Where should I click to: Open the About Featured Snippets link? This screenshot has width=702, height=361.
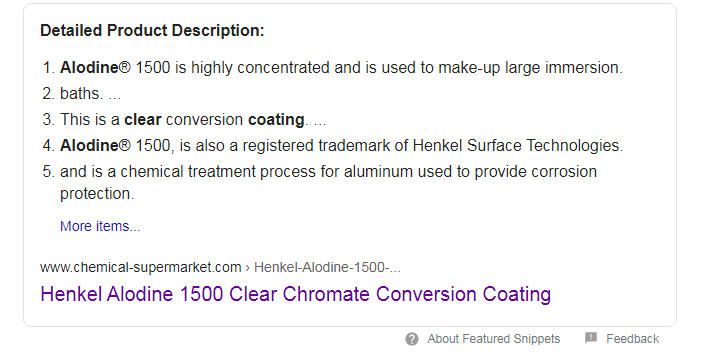(493, 339)
